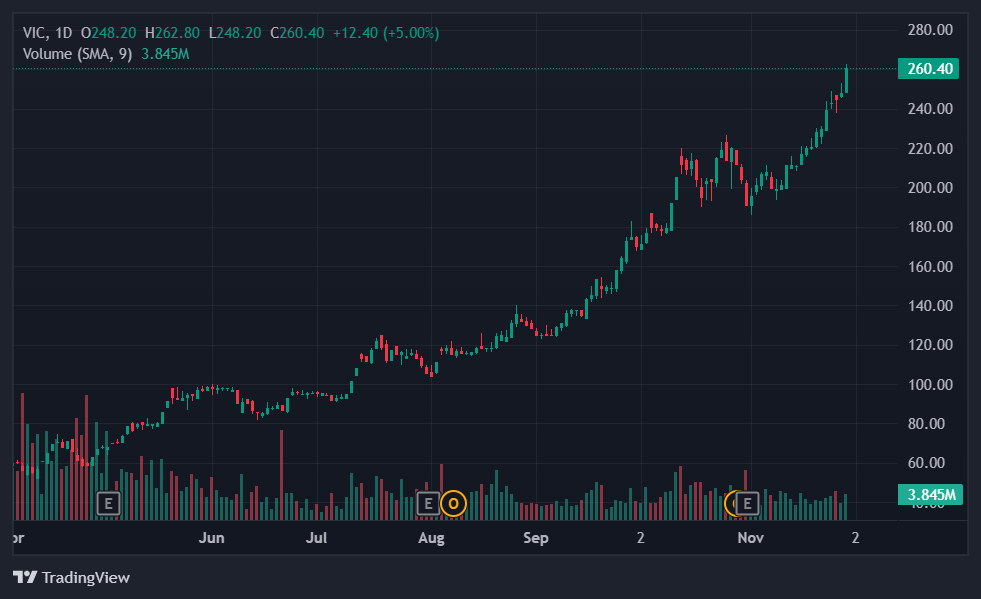Select the earnings E marker near Nov
981x599 pixels.
coord(746,503)
